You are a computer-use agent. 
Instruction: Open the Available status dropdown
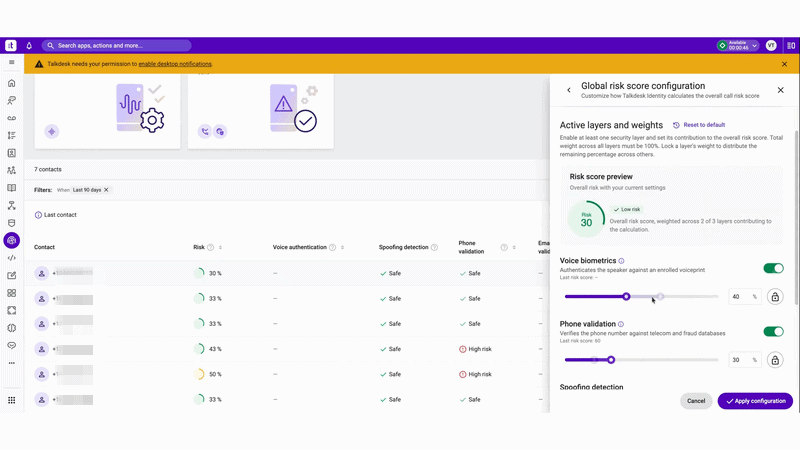[x=738, y=45]
